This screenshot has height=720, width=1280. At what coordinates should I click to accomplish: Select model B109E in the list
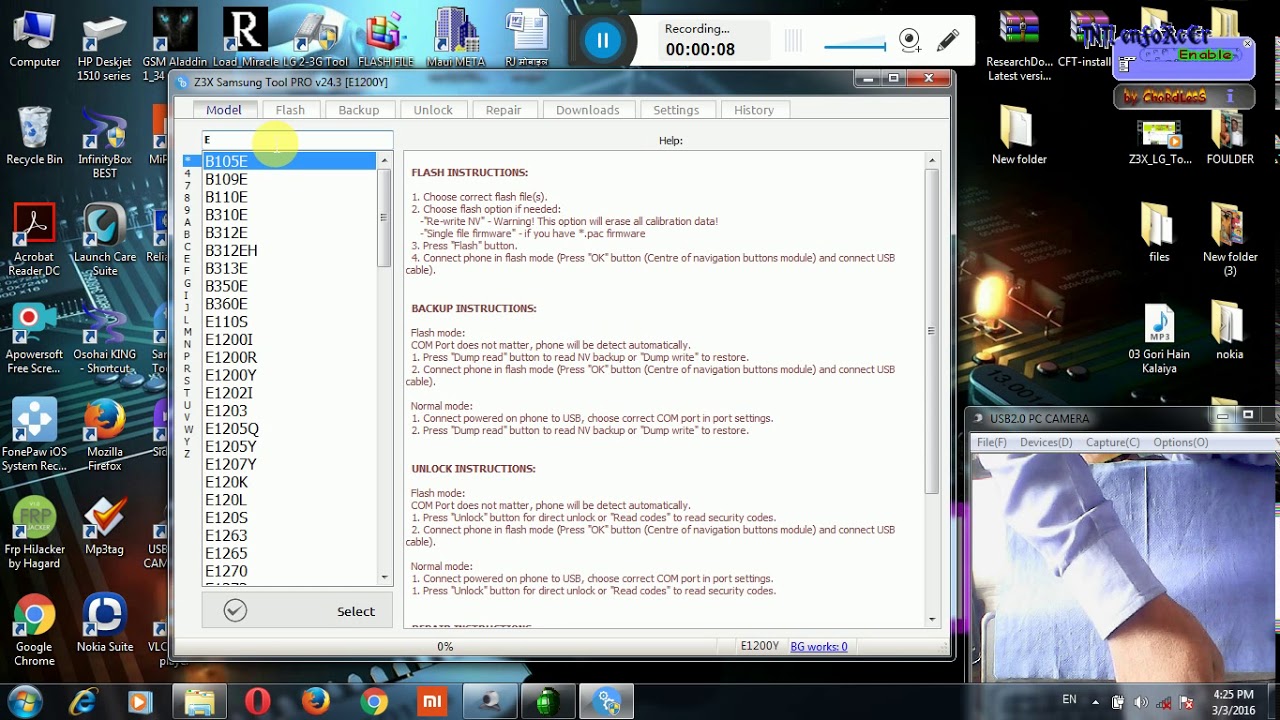coord(290,179)
